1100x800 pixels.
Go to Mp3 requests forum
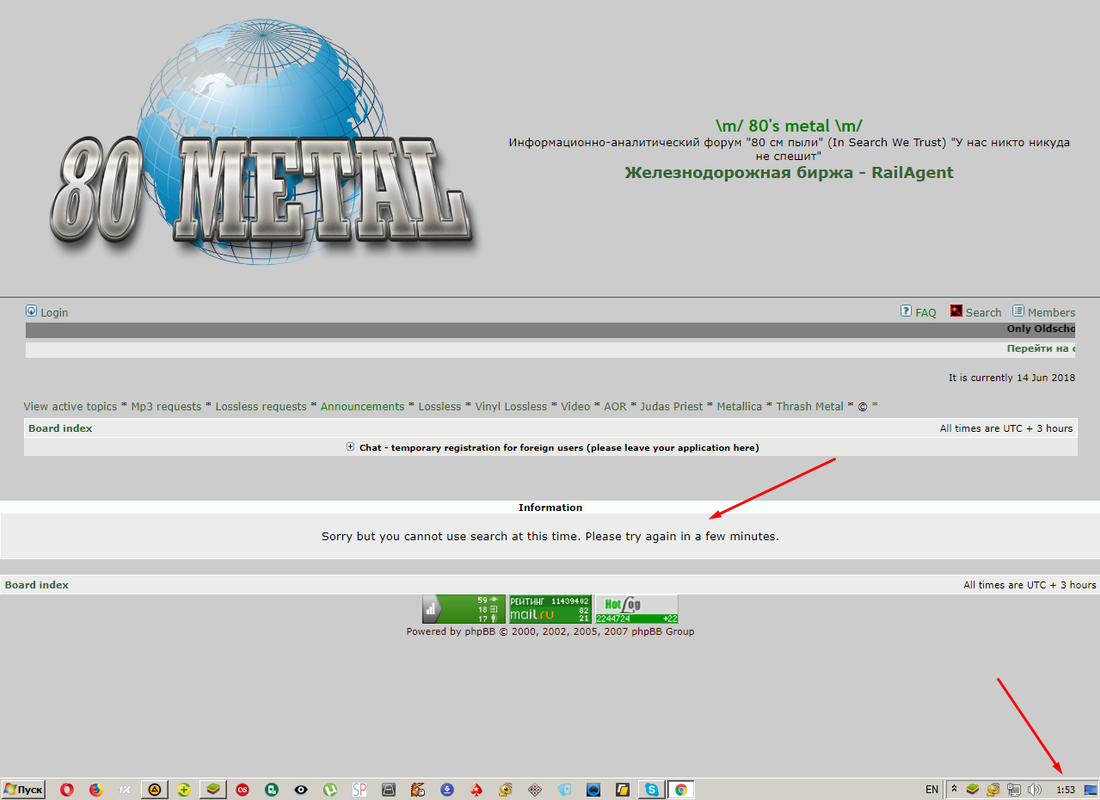tap(166, 406)
